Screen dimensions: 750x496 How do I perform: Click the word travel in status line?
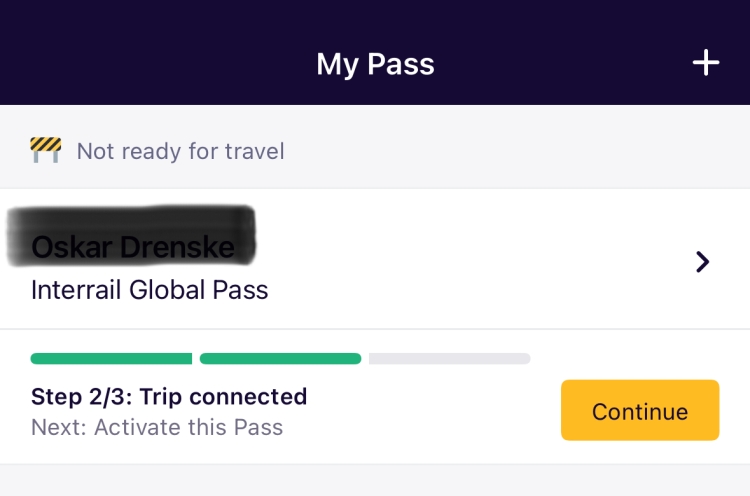(254, 151)
